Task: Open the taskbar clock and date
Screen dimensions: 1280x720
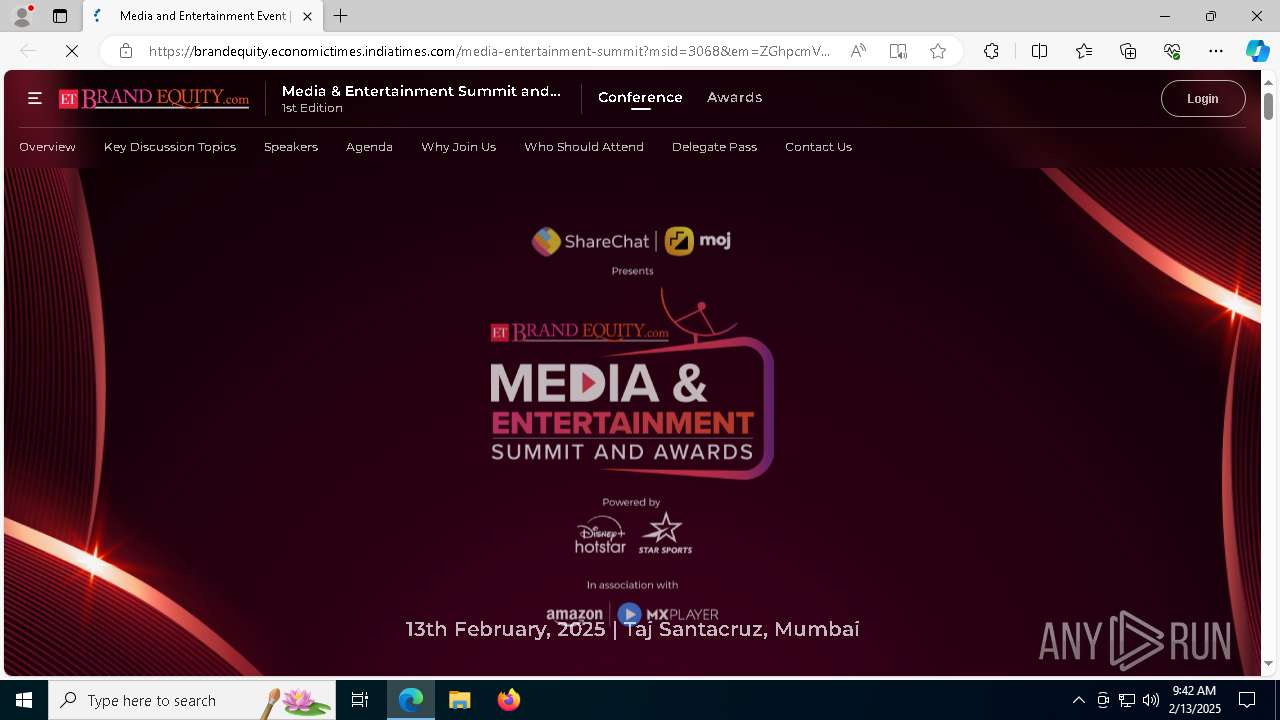Action: (x=1196, y=700)
